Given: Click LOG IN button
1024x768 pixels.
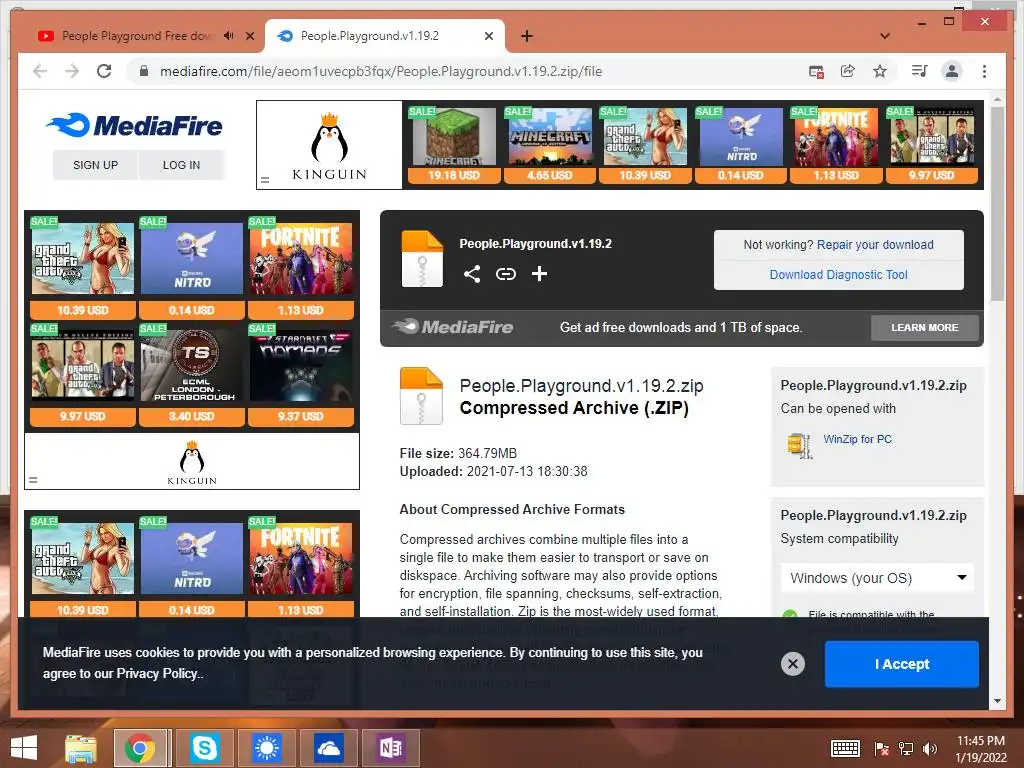Looking at the screenshot, I should (x=181, y=165).
